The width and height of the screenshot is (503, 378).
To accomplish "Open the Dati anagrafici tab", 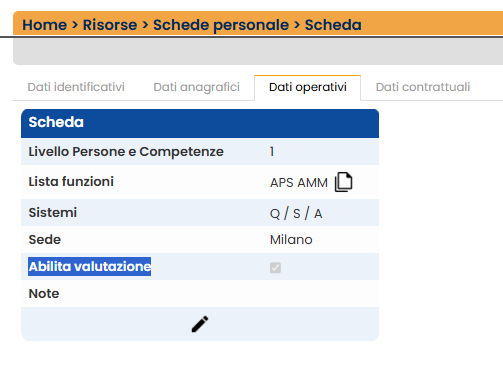I will pyautogui.click(x=197, y=87).
